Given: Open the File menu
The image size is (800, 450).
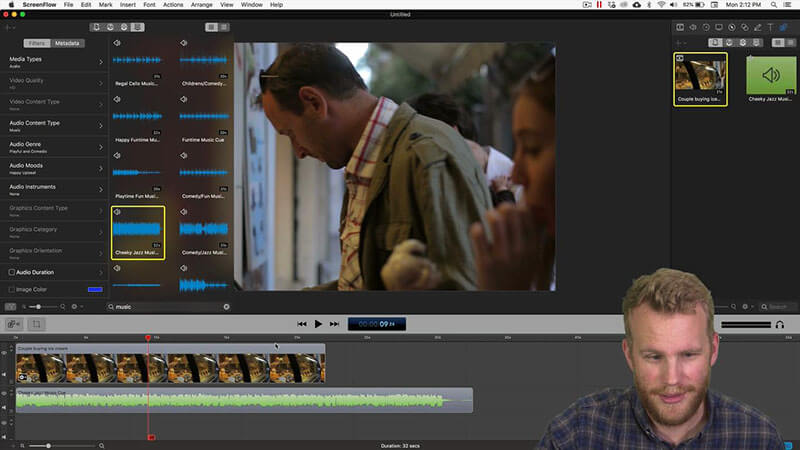Looking at the screenshot, I should (x=68, y=5).
